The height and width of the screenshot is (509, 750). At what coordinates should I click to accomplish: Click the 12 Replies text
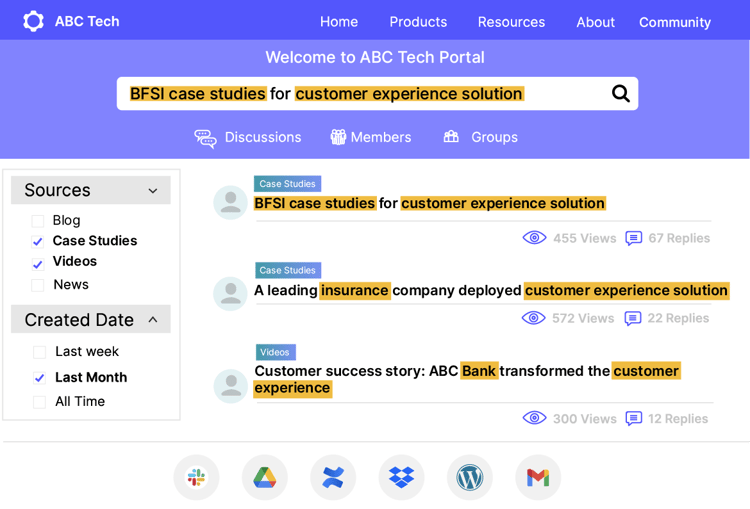[678, 419]
